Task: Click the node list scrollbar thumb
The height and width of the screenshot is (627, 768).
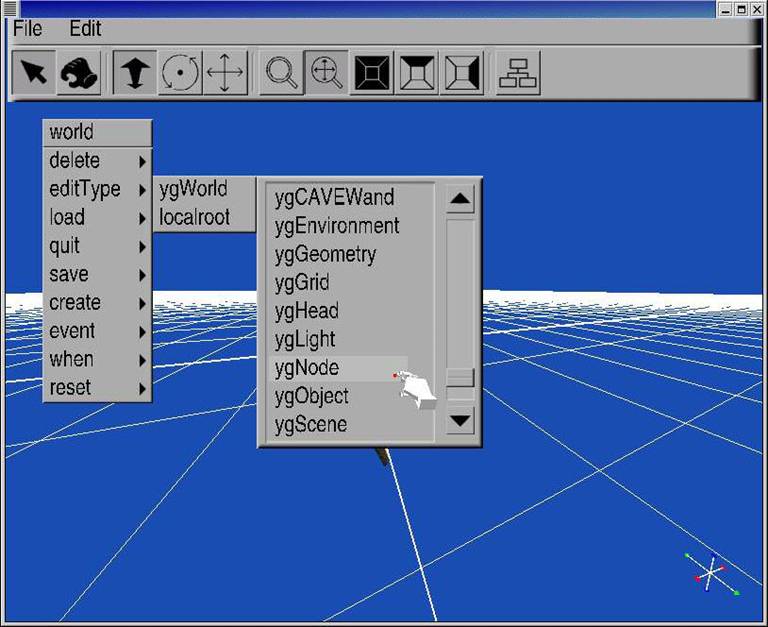Action: 460,378
